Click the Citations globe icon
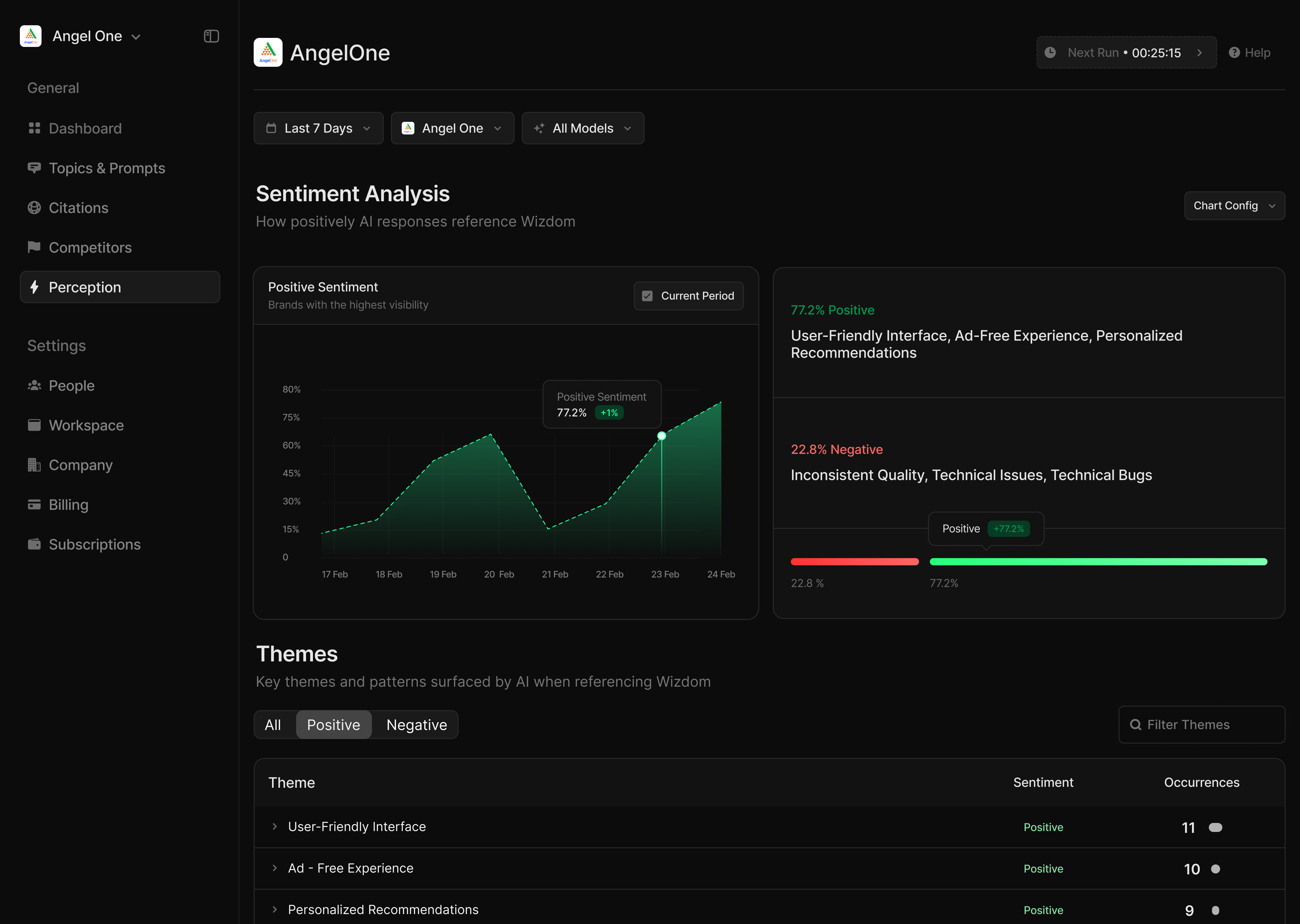 point(34,208)
